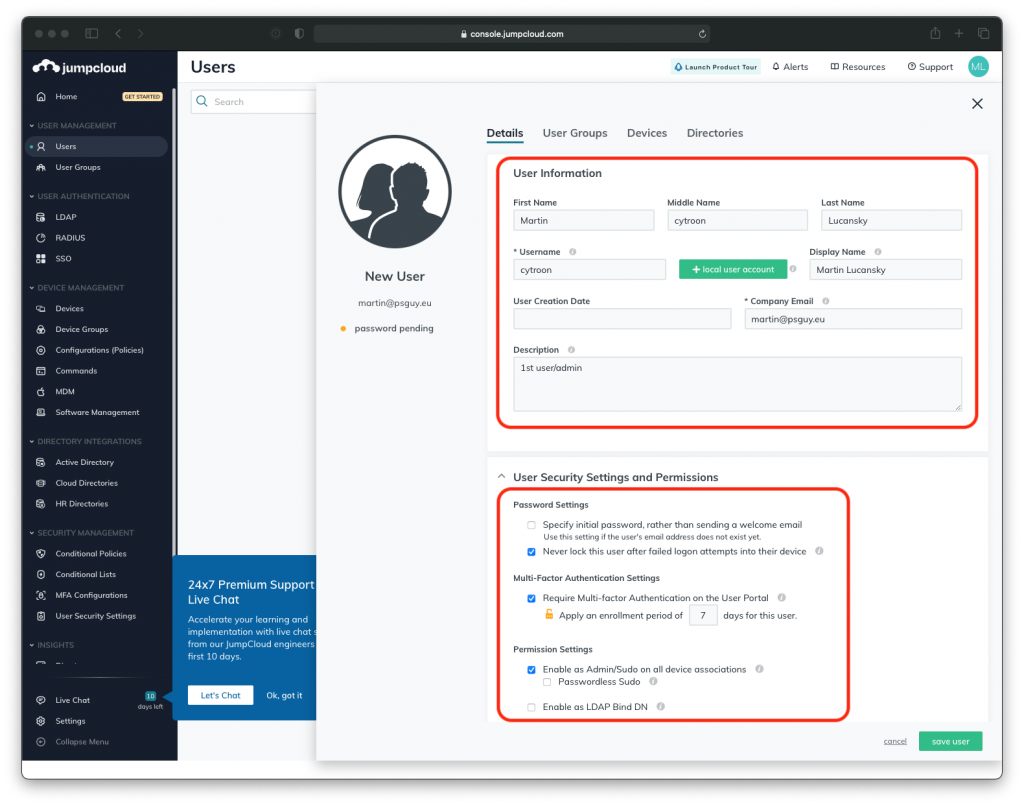Open the Conditional Policies shield icon
The image size is (1024, 806).
pyautogui.click(x=41, y=553)
